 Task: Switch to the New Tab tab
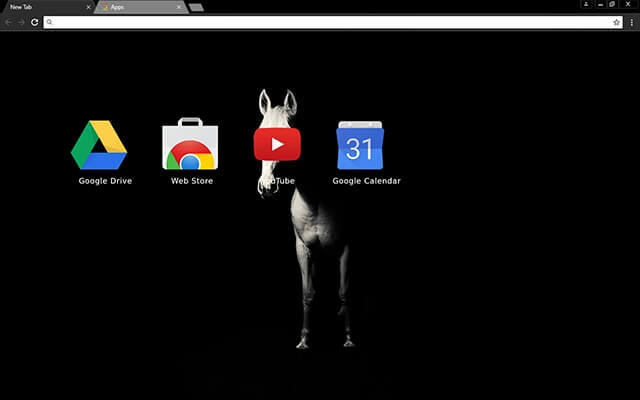[48, 7]
